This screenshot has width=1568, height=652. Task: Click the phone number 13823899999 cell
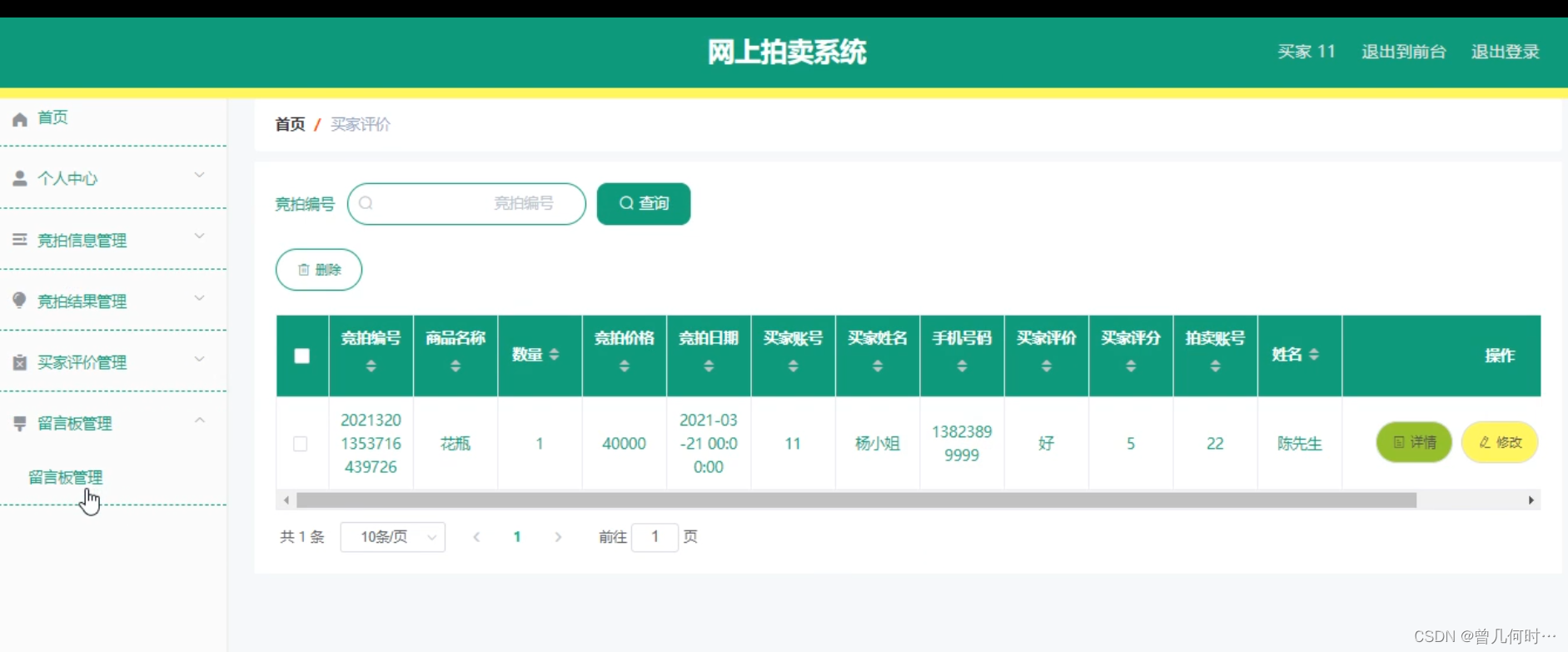point(962,444)
